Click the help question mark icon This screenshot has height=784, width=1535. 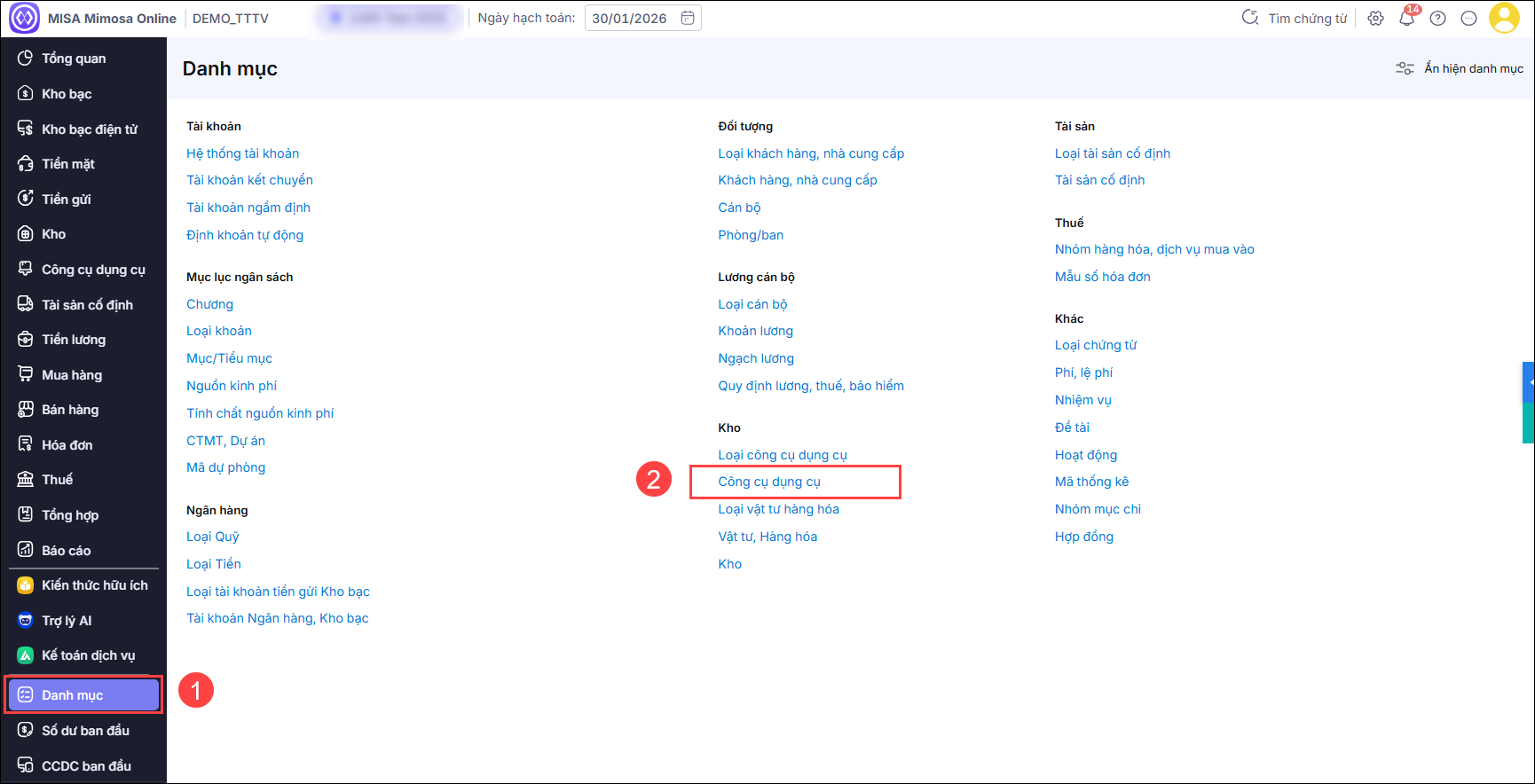(x=1438, y=19)
